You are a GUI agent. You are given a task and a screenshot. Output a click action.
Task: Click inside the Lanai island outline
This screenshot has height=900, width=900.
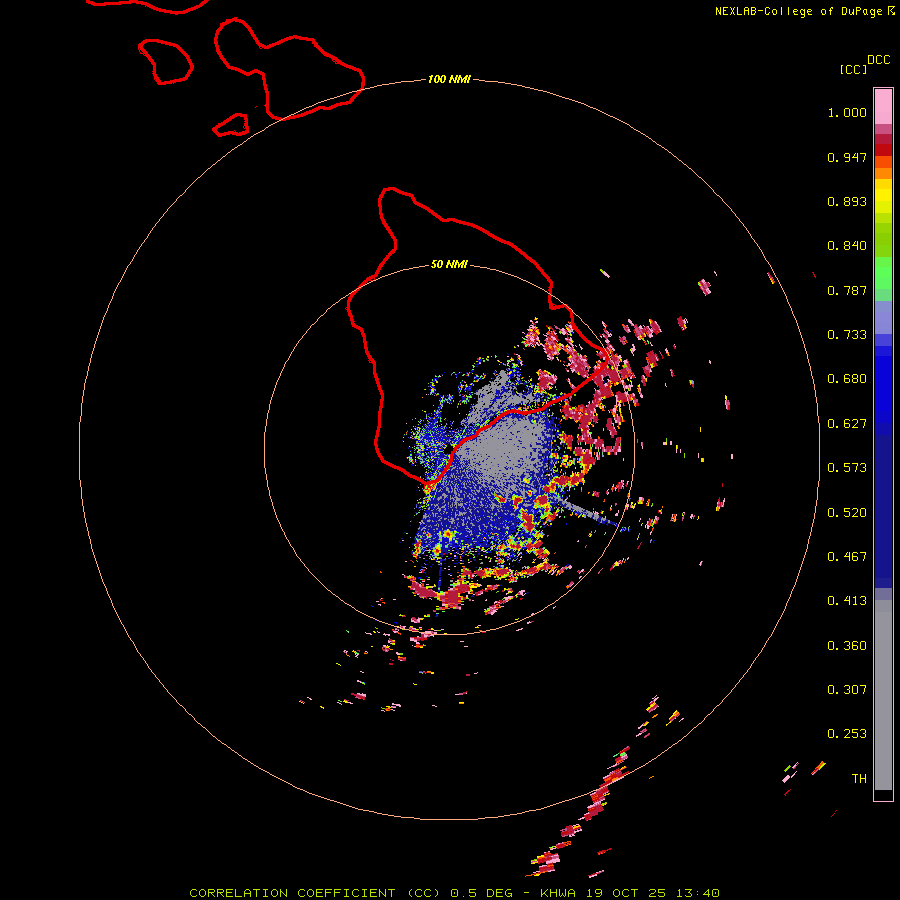point(165,61)
